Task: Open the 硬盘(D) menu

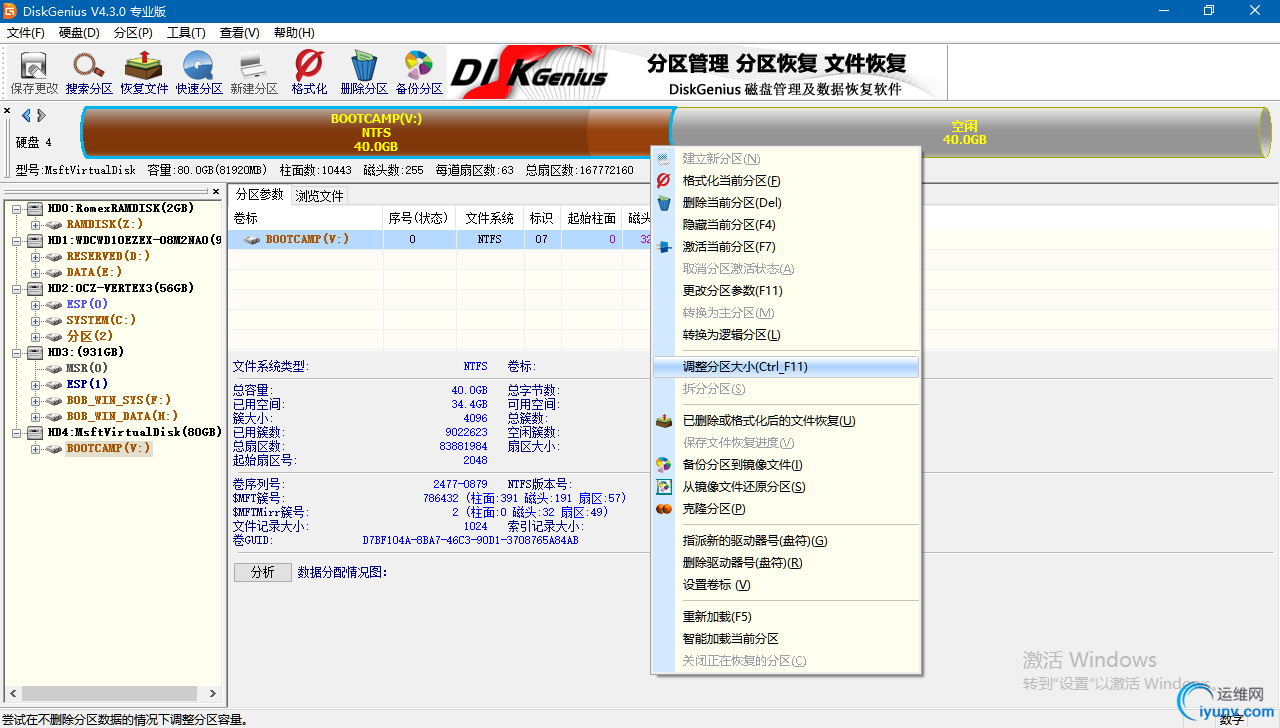Action: (x=79, y=33)
